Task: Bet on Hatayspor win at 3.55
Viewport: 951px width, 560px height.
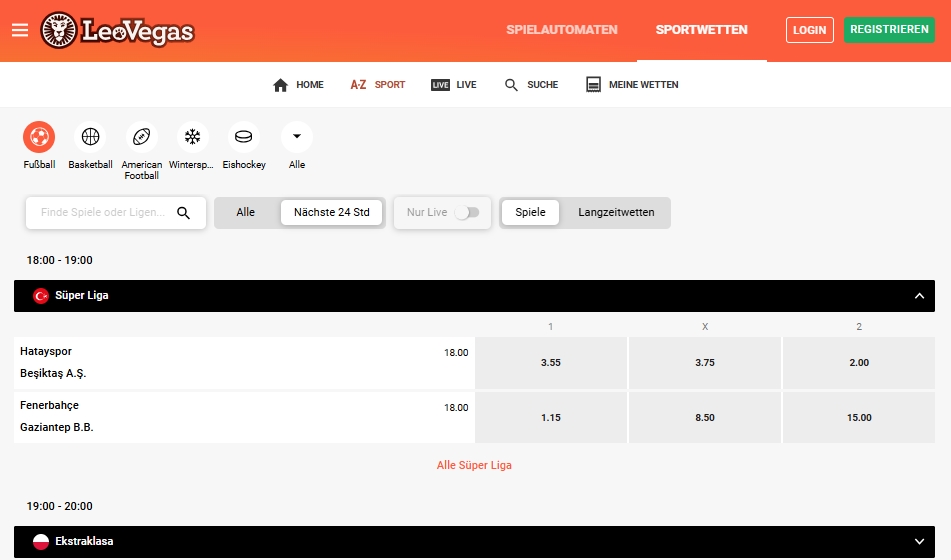Action: [551, 363]
